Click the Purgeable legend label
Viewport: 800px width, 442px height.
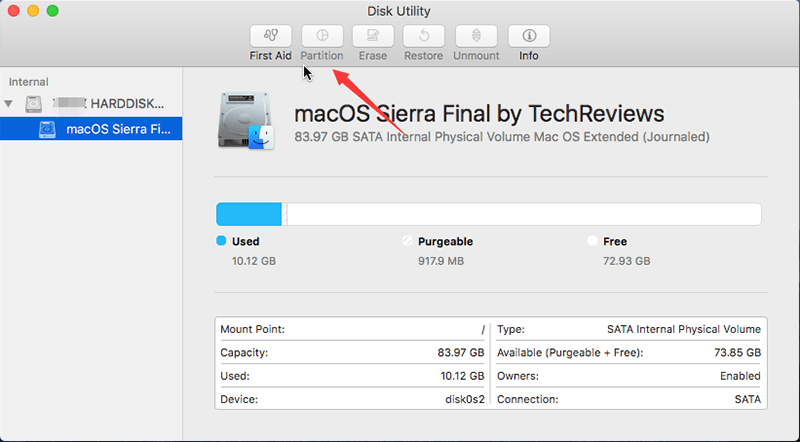445,241
